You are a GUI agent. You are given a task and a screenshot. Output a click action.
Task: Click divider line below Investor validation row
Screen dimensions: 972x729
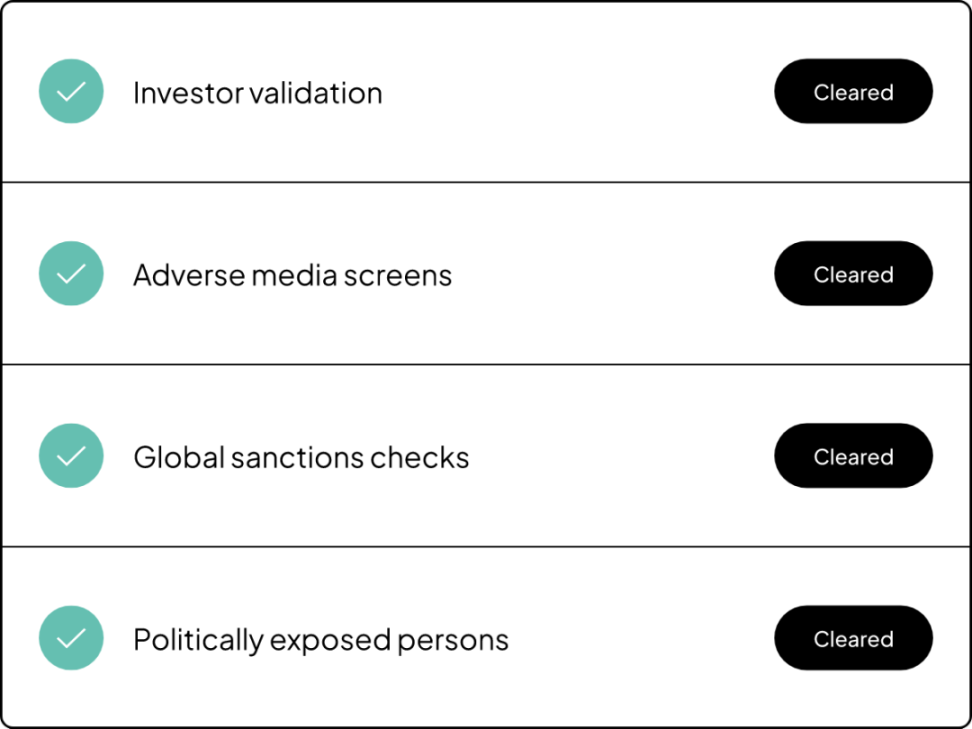[x=486, y=182]
